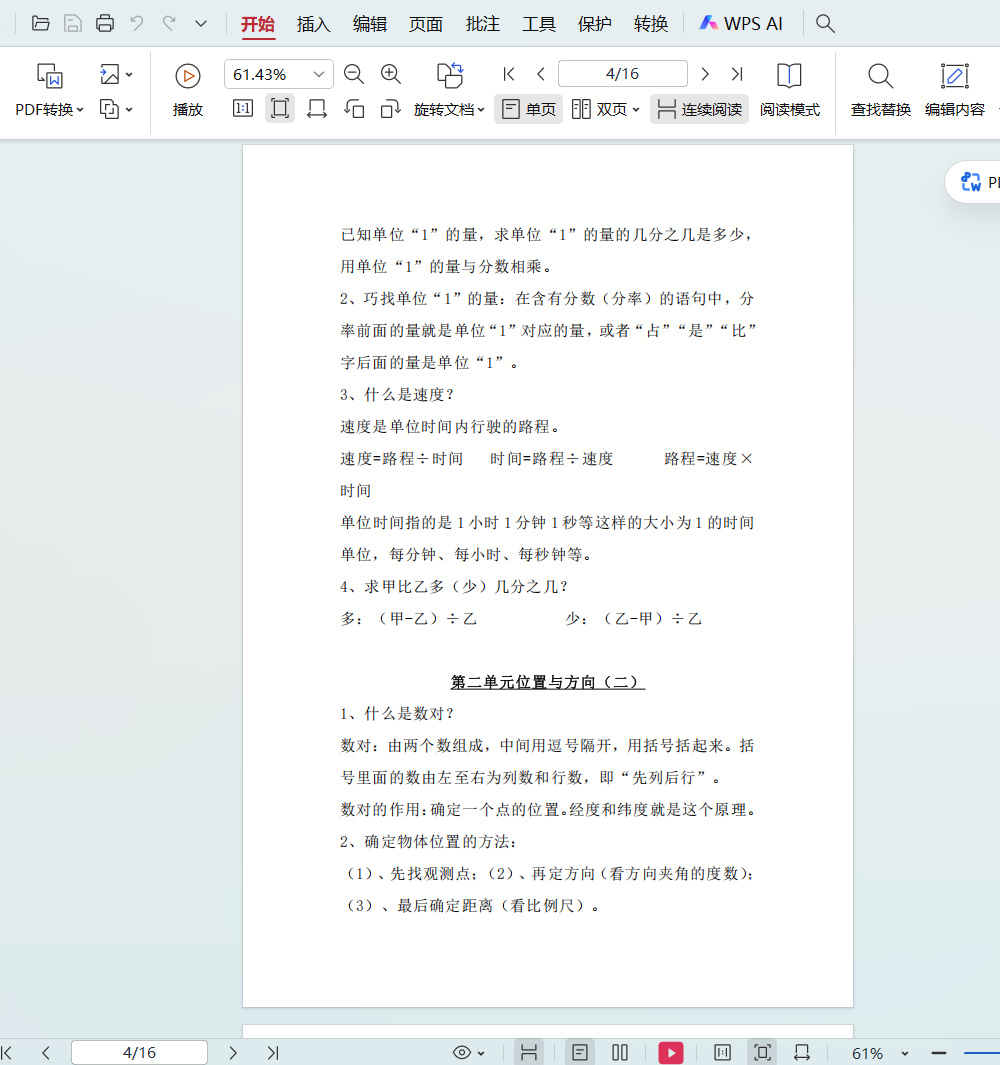Click the Print icon in quick access bar
1000x1065 pixels.
[105, 24]
